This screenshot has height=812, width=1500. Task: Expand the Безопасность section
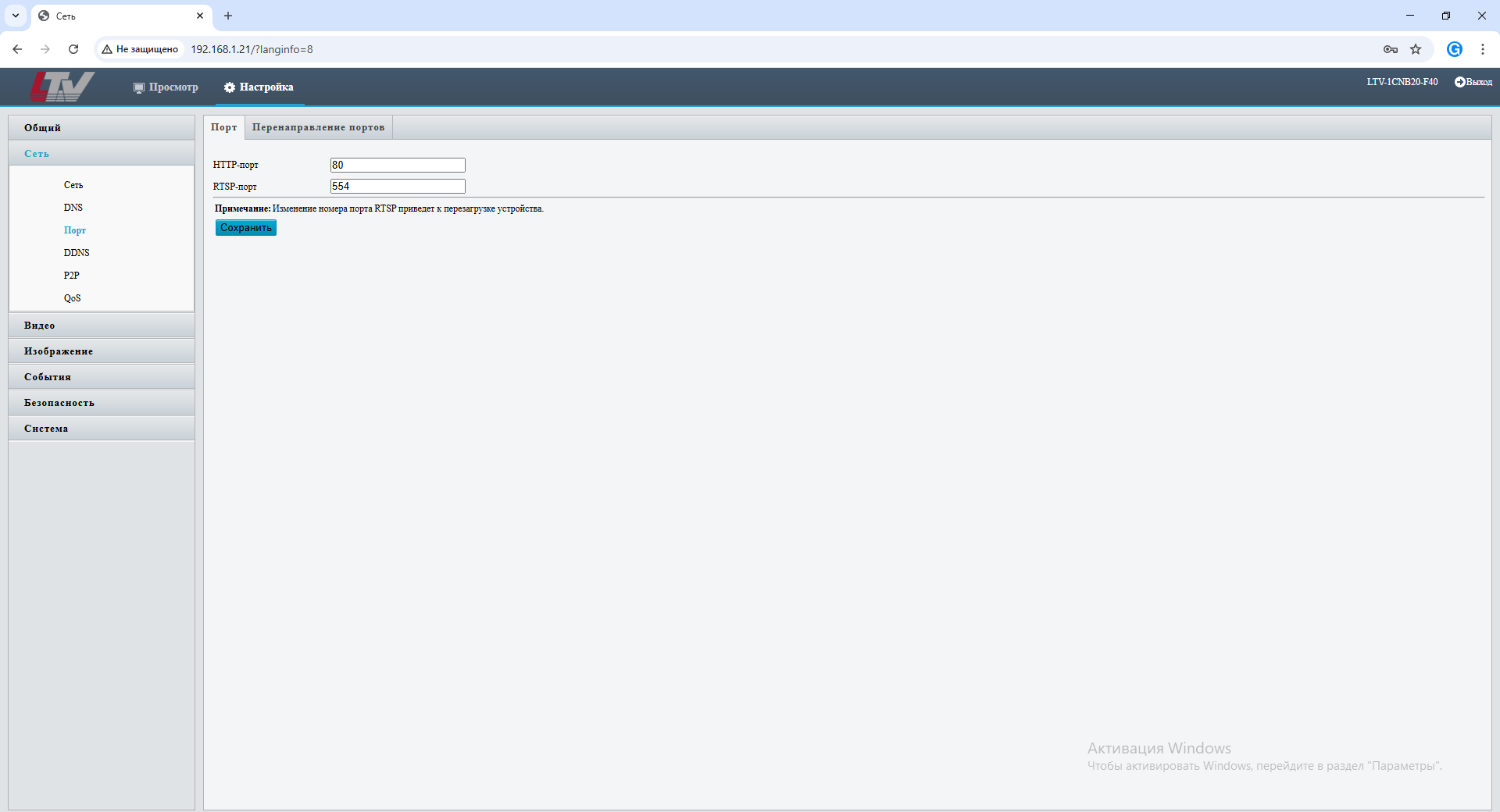point(102,403)
